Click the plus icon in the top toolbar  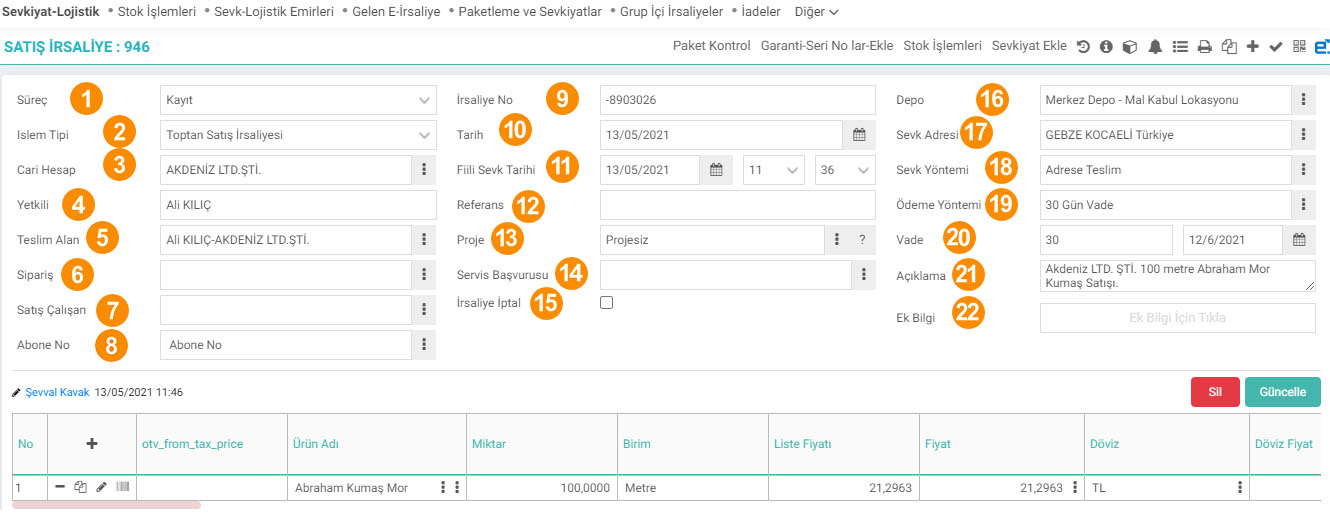pos(1253,46)
